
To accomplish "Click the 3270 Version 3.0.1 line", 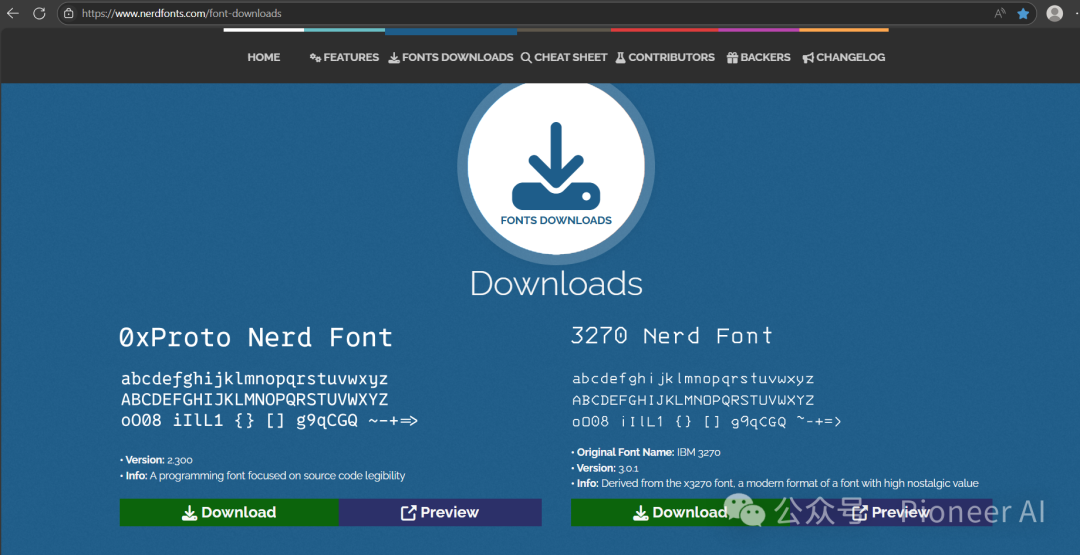I will click(x=606, y=468).
